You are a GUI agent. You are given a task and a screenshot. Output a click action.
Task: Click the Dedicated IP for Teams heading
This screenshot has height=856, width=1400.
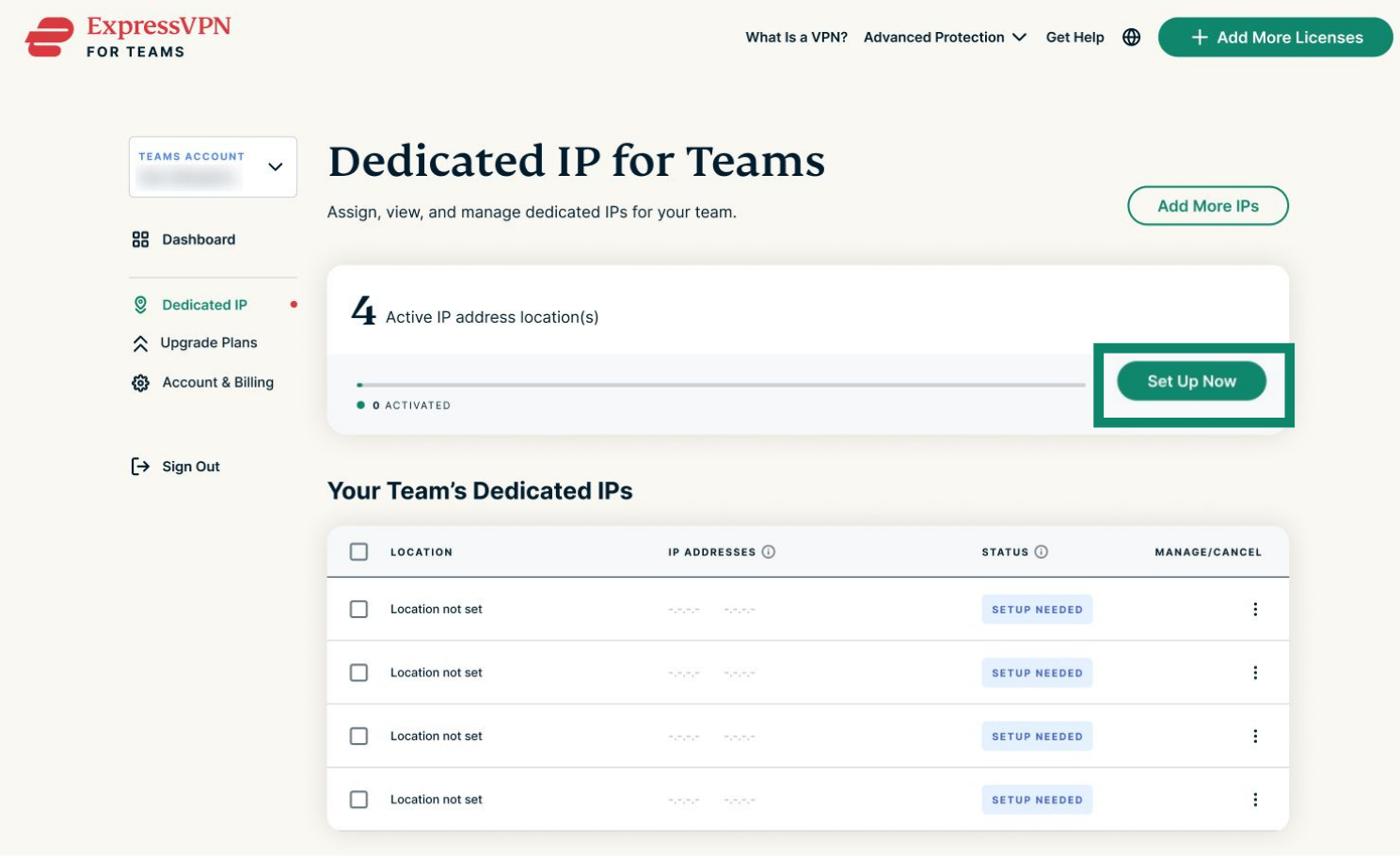tap(577, 162)
